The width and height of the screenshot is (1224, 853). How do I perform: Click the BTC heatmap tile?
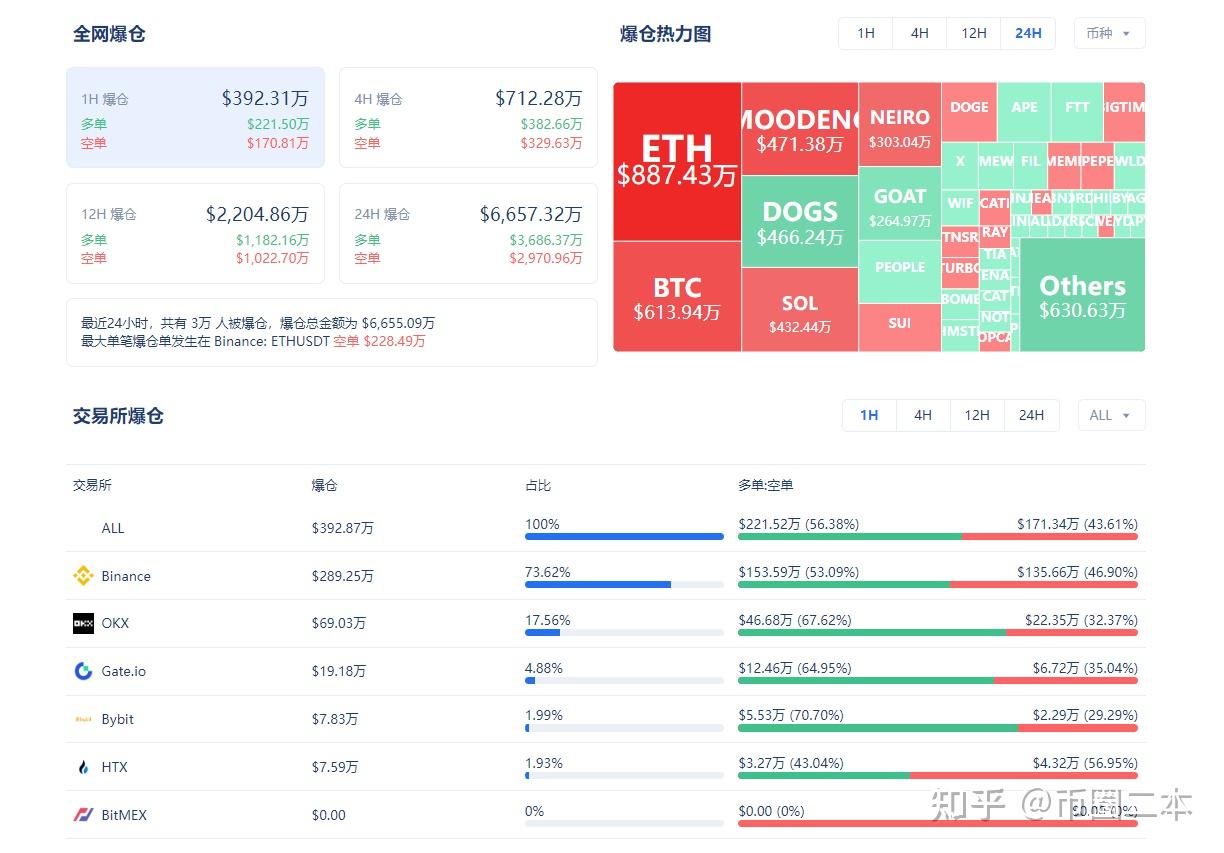(677, 297)
